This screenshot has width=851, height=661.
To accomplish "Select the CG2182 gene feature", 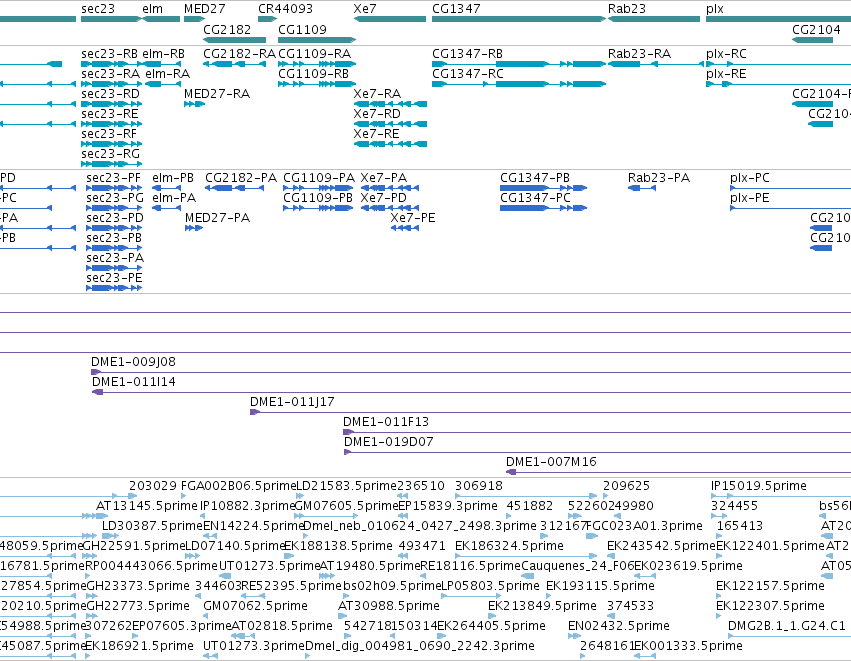I will click(234, 40).
